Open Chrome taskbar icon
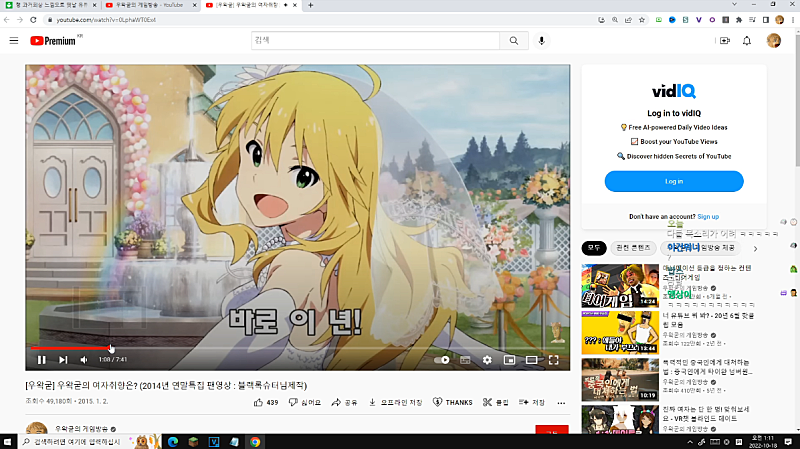 click(255, 442)
